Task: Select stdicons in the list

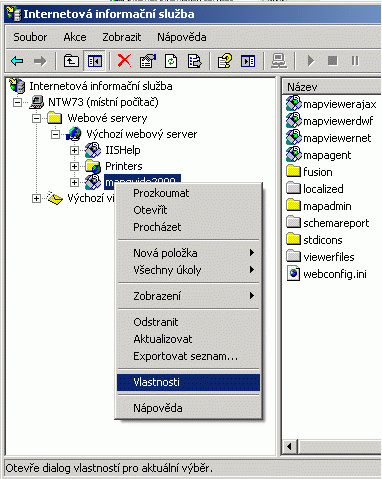Action: (323, 240)
